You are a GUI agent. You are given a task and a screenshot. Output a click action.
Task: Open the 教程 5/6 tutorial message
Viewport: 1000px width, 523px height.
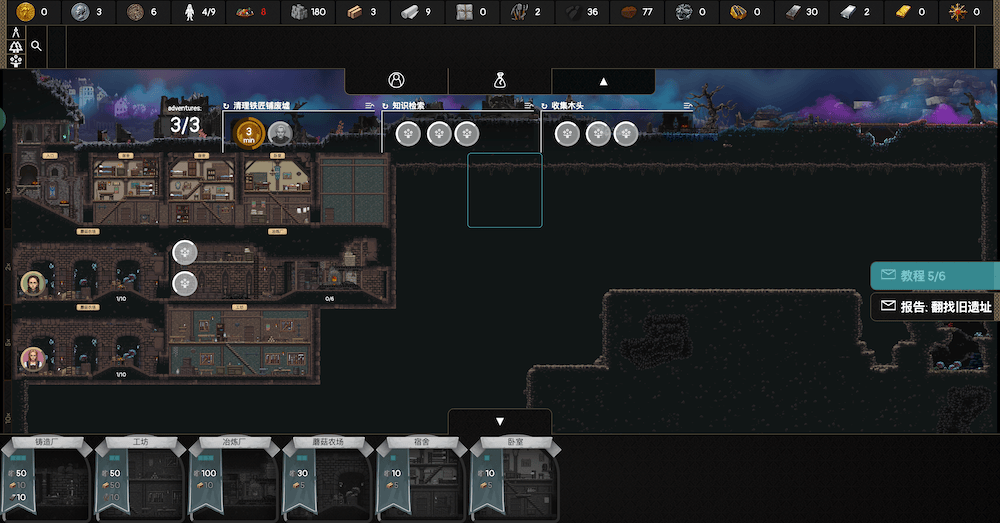(935, 276)
